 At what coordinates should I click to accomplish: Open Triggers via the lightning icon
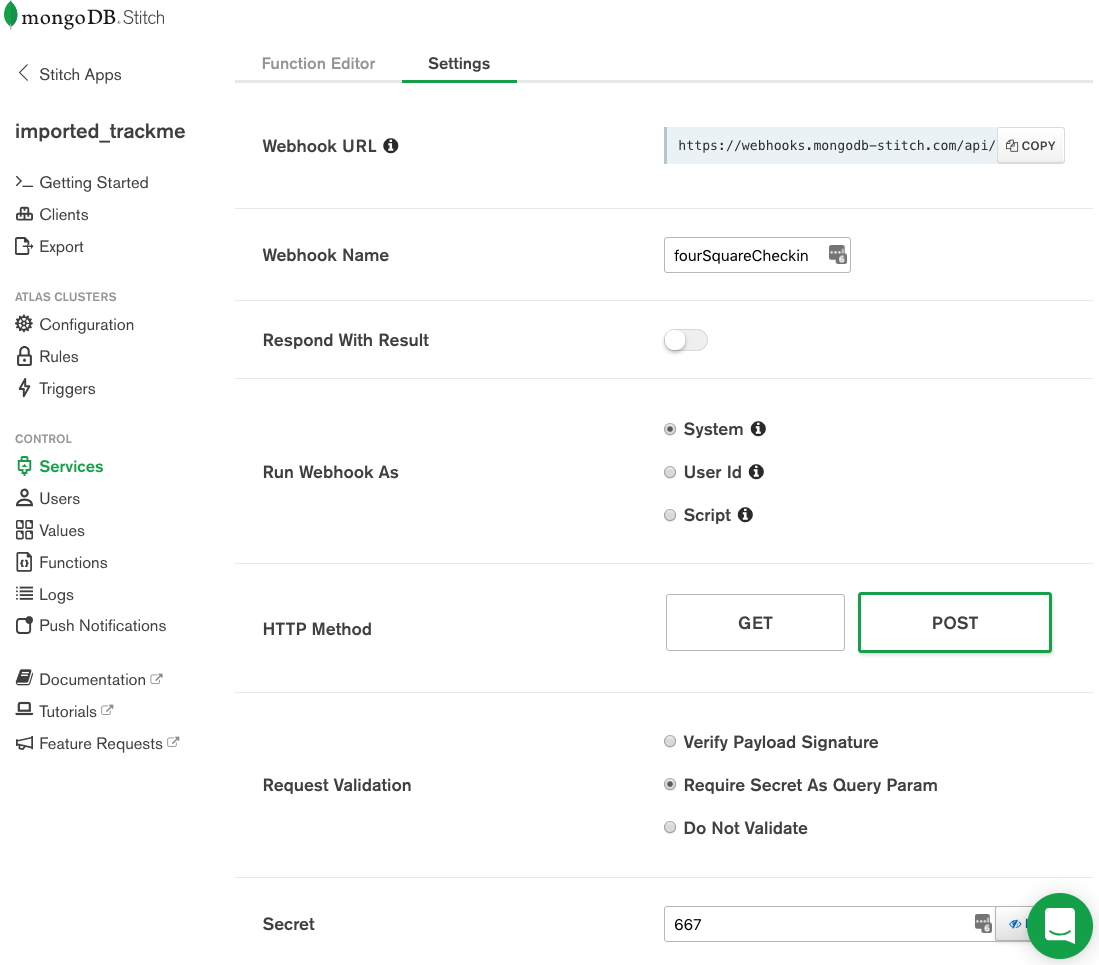[x=67, y=388]
